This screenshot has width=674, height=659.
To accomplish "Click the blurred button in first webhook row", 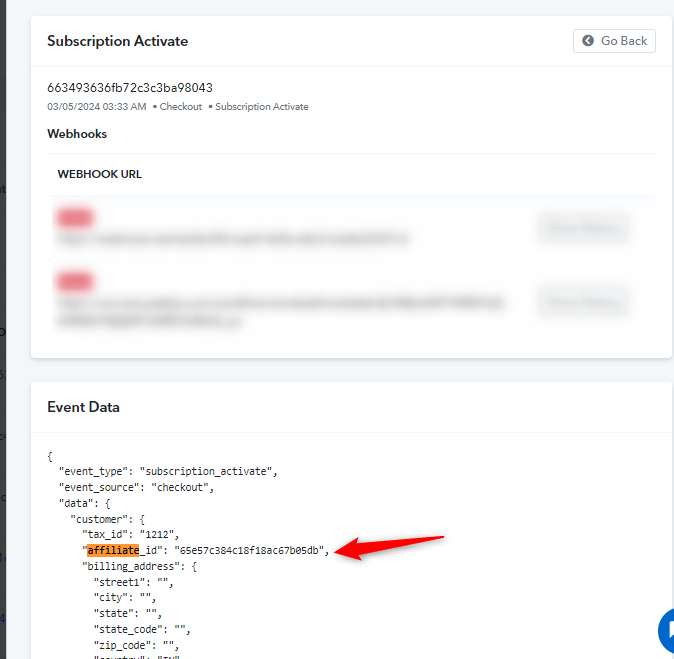I will coord(582,228).
